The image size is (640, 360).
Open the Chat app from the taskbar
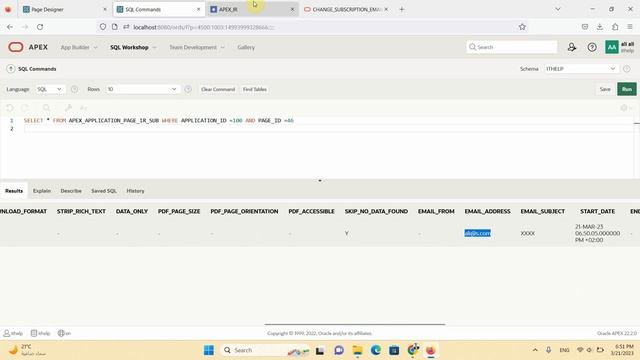339,350
